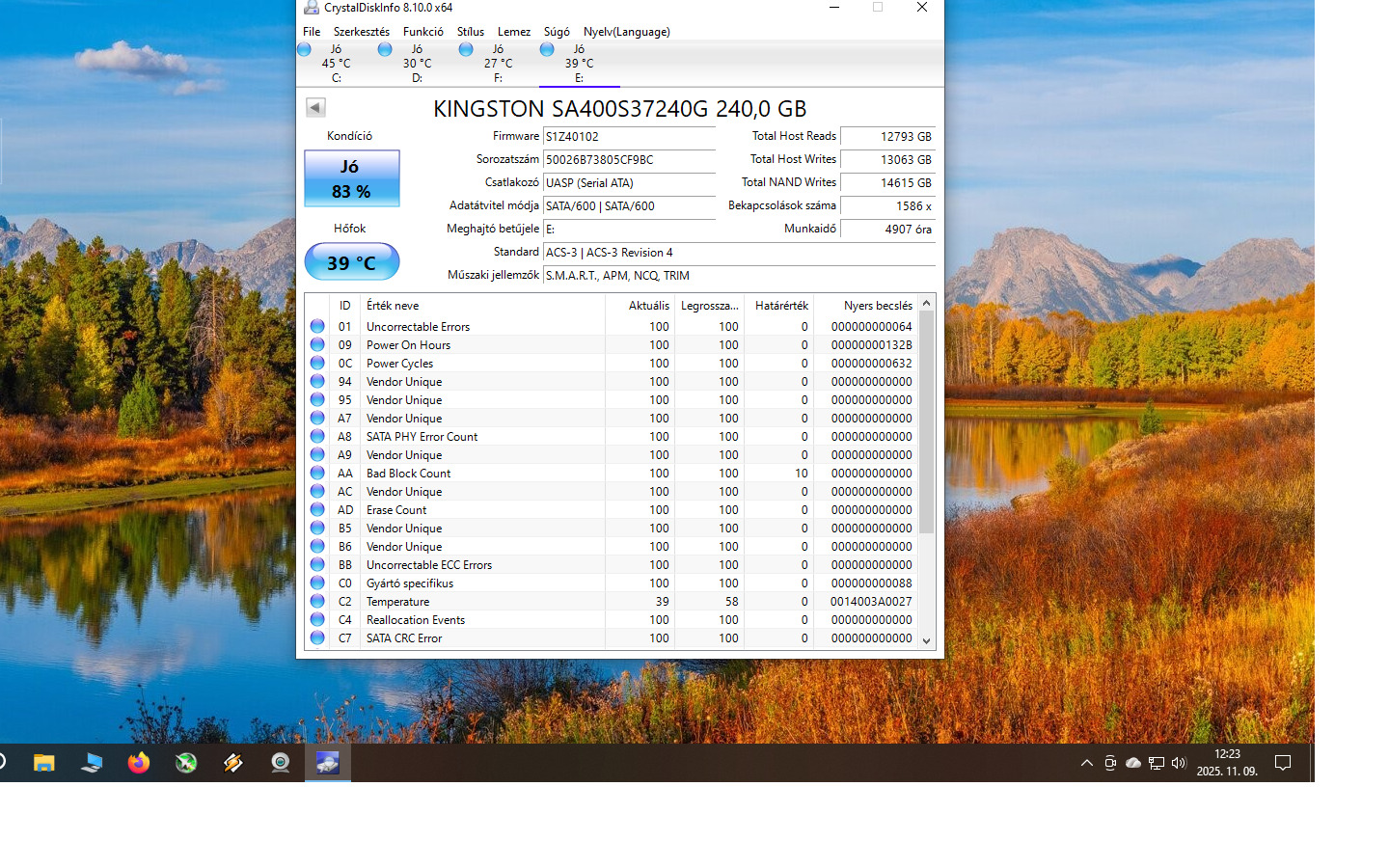
Task: Click the 39 °C temperature button
Action: [x=351, y=262]
